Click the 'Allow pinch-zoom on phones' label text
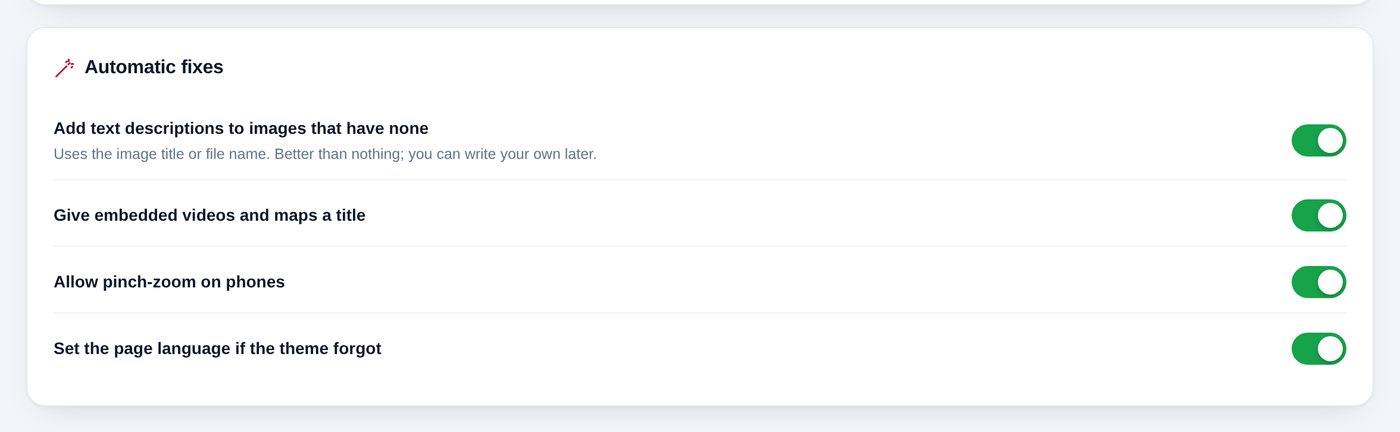This screenshot has height=432, width=1400. pos(169,282)
